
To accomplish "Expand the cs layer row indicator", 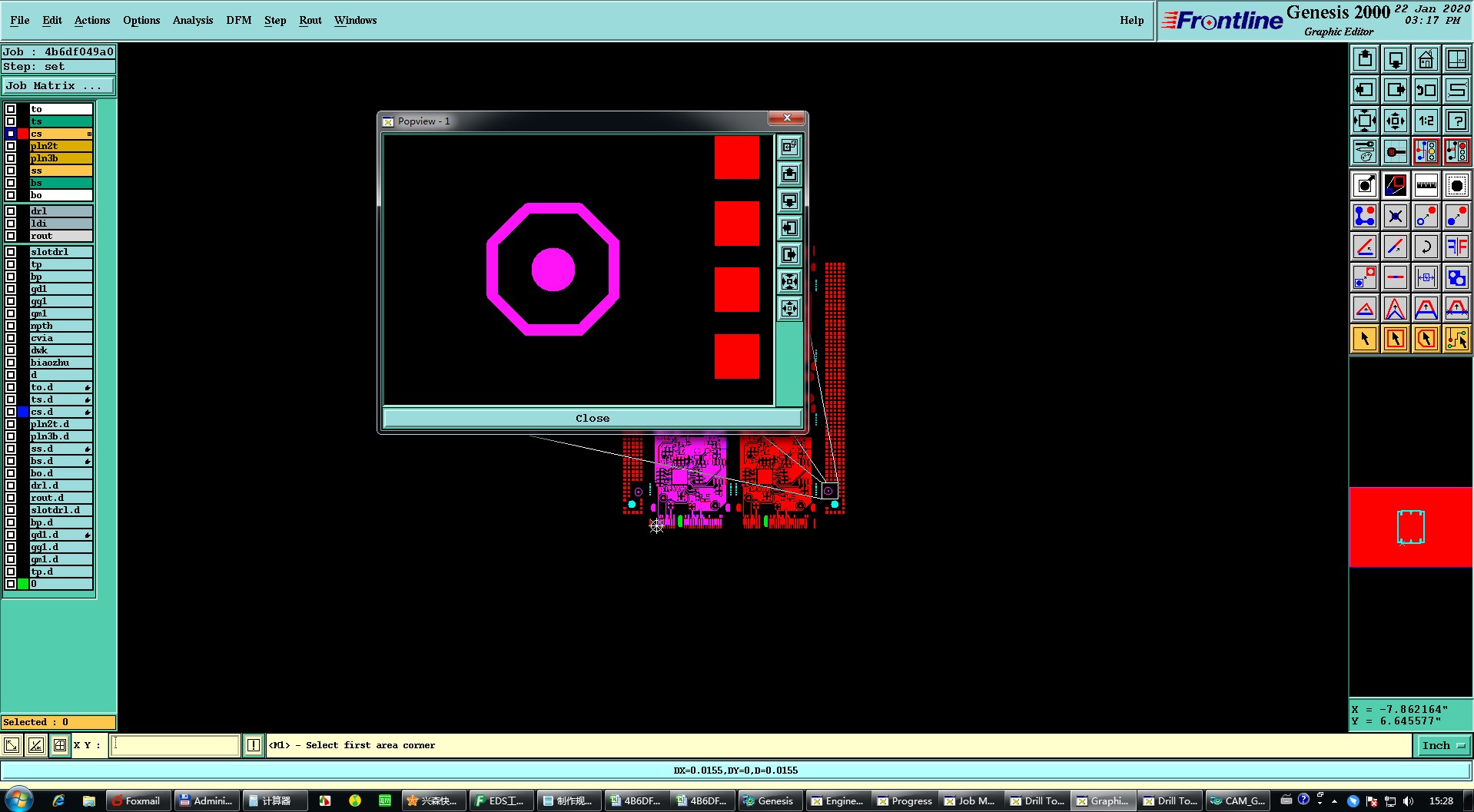I will click(89, 134).
